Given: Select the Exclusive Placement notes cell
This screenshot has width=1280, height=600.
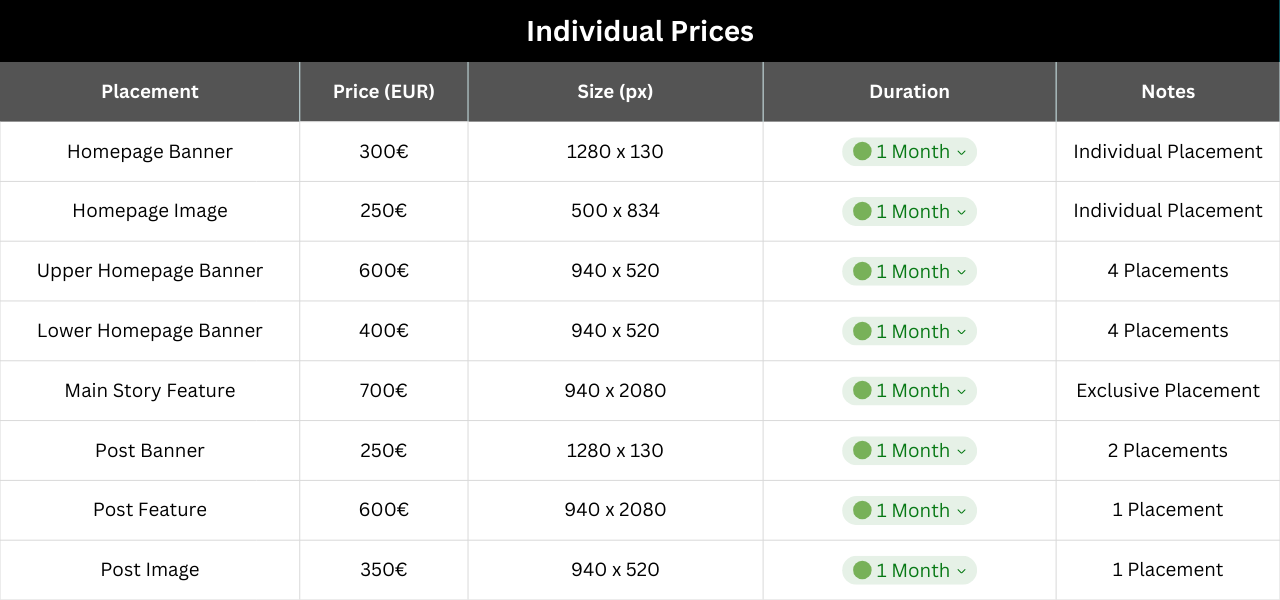Looking at the screenshot, I should click(x=1168, y=391).
